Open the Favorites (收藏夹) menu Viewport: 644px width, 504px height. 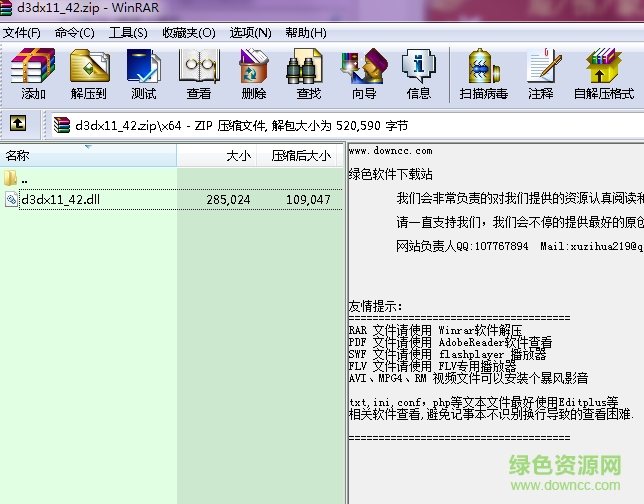[x=189, y=32]
